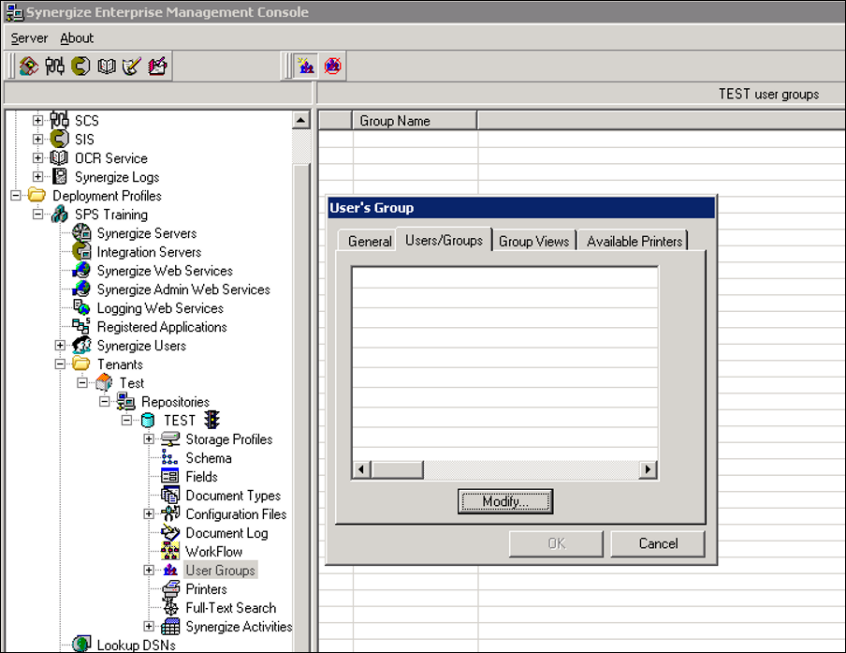Image resolution: width=846 pixels, height=653 pixels.
Task: Click the add user group toolbar icon
Action: tap(306, 66)
